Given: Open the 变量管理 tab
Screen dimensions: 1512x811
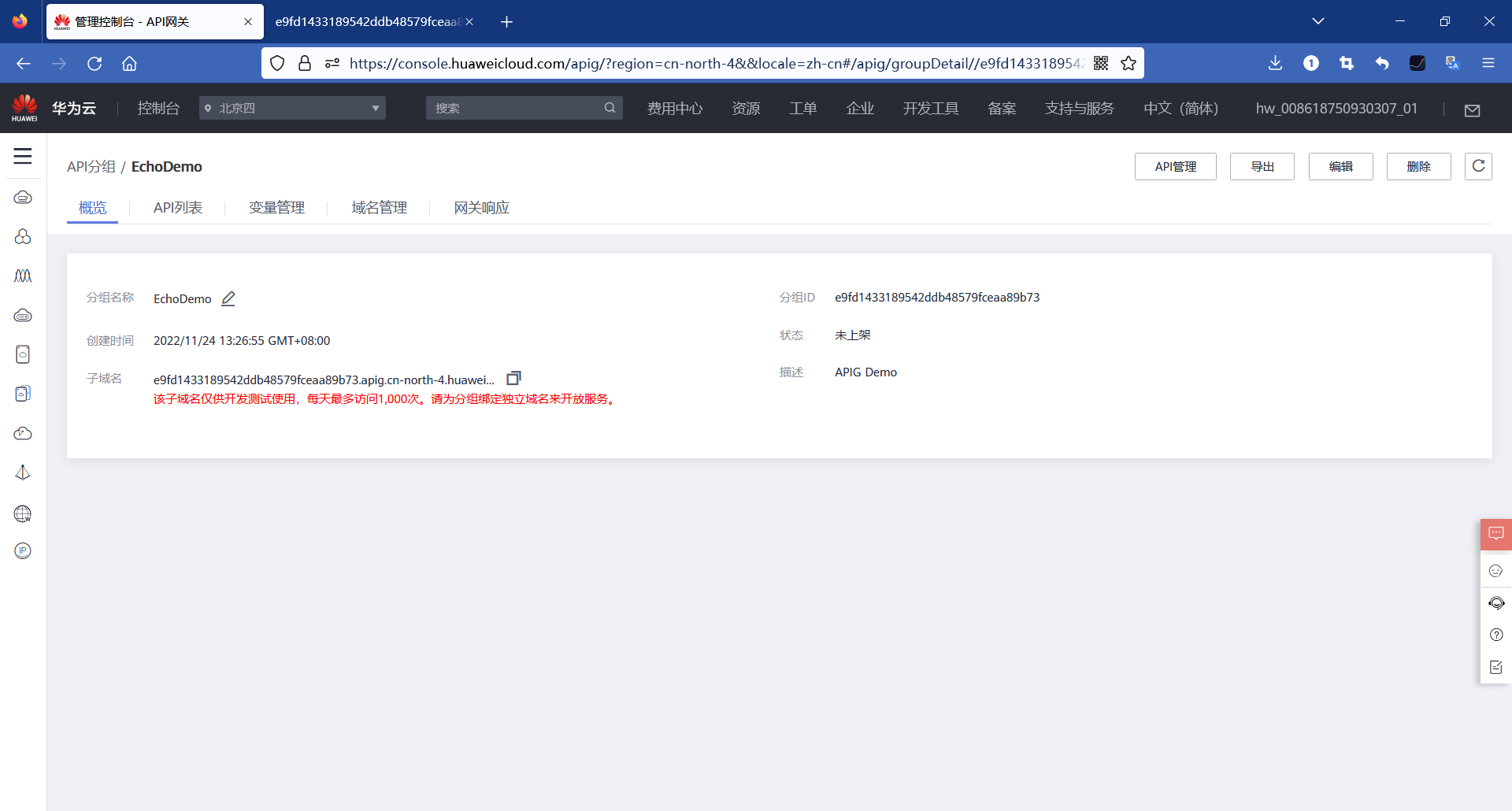Looking at the screenshot, I should tap(276, 208).
